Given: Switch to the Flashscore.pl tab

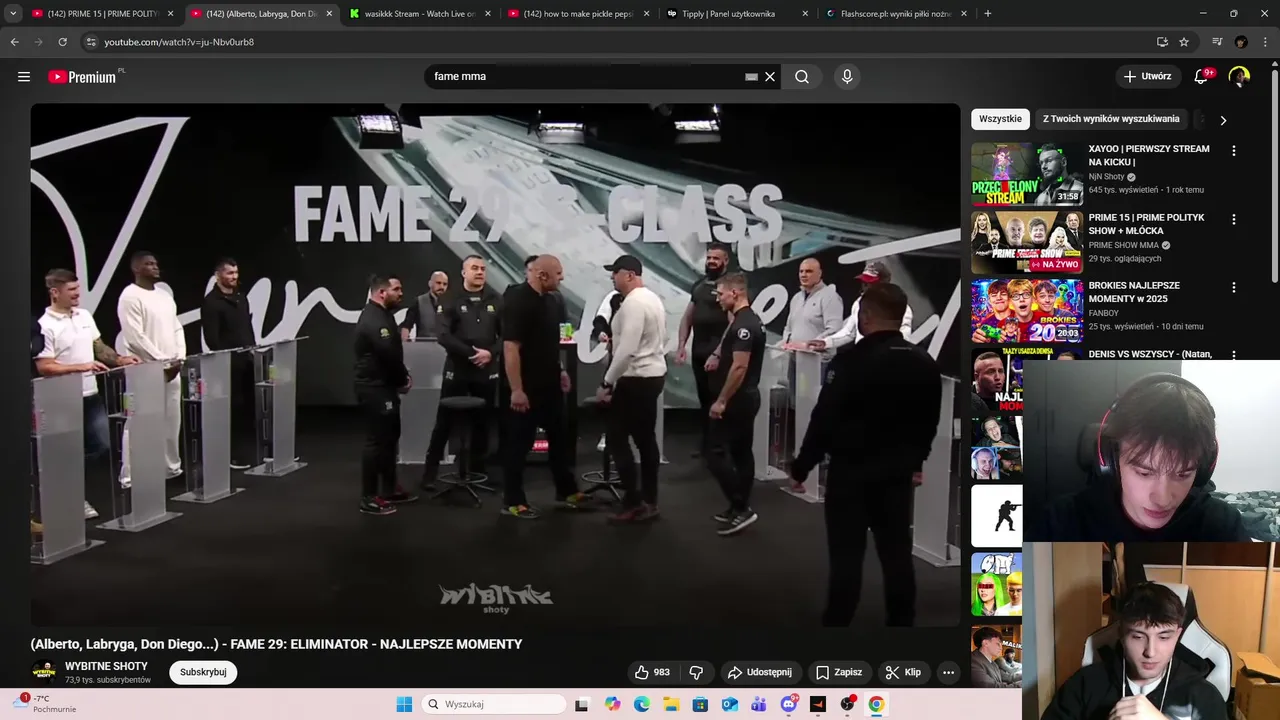Looking at the screenshot, I should click(x=895, y=14).
